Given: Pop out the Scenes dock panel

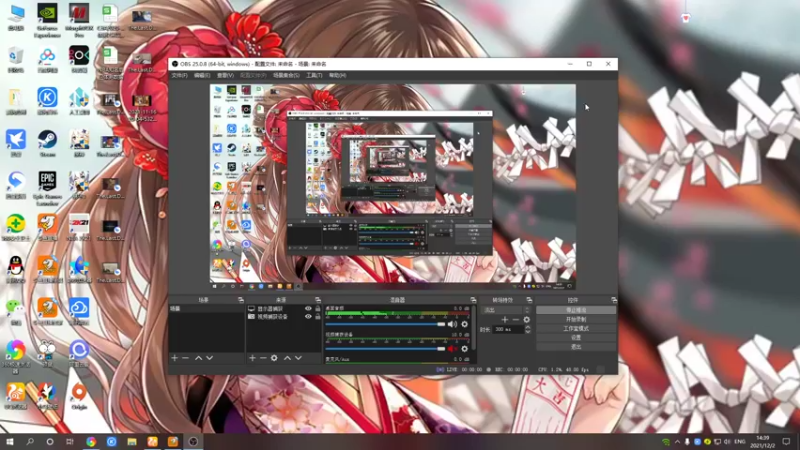Looking at the screenshot, I should [241, 300].
